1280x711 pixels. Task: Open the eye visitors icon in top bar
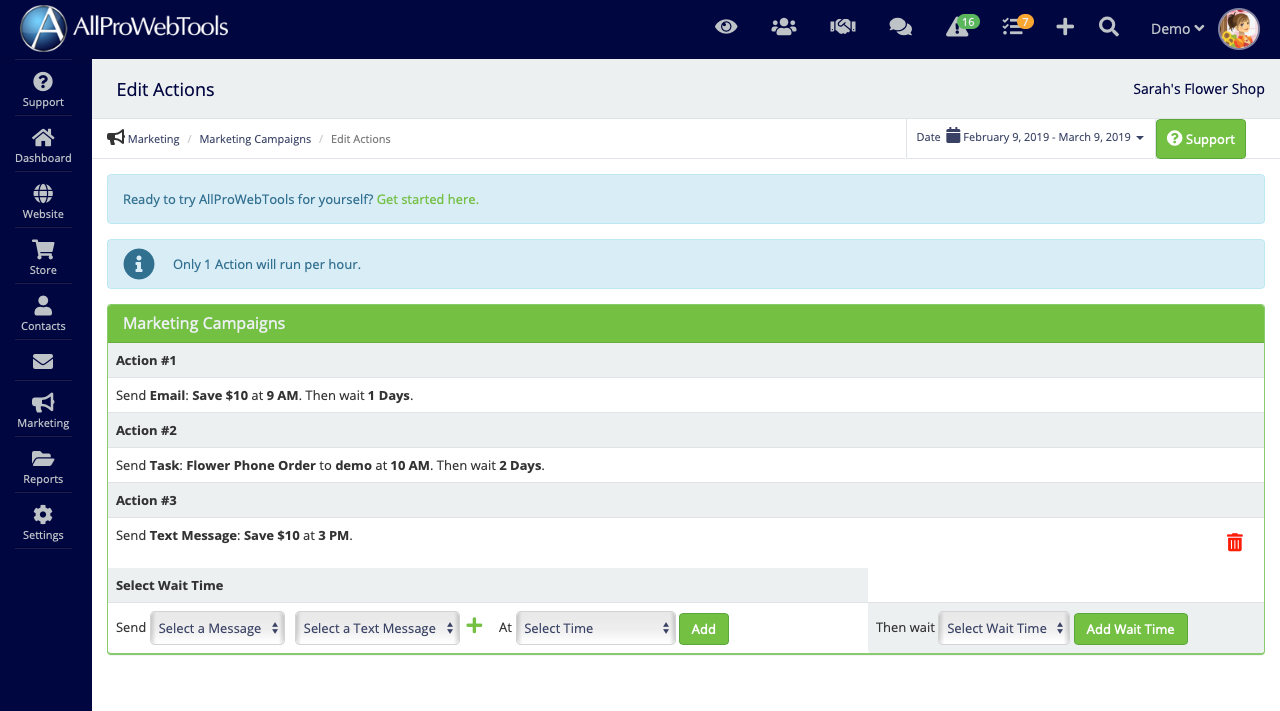tap(726, 27)
